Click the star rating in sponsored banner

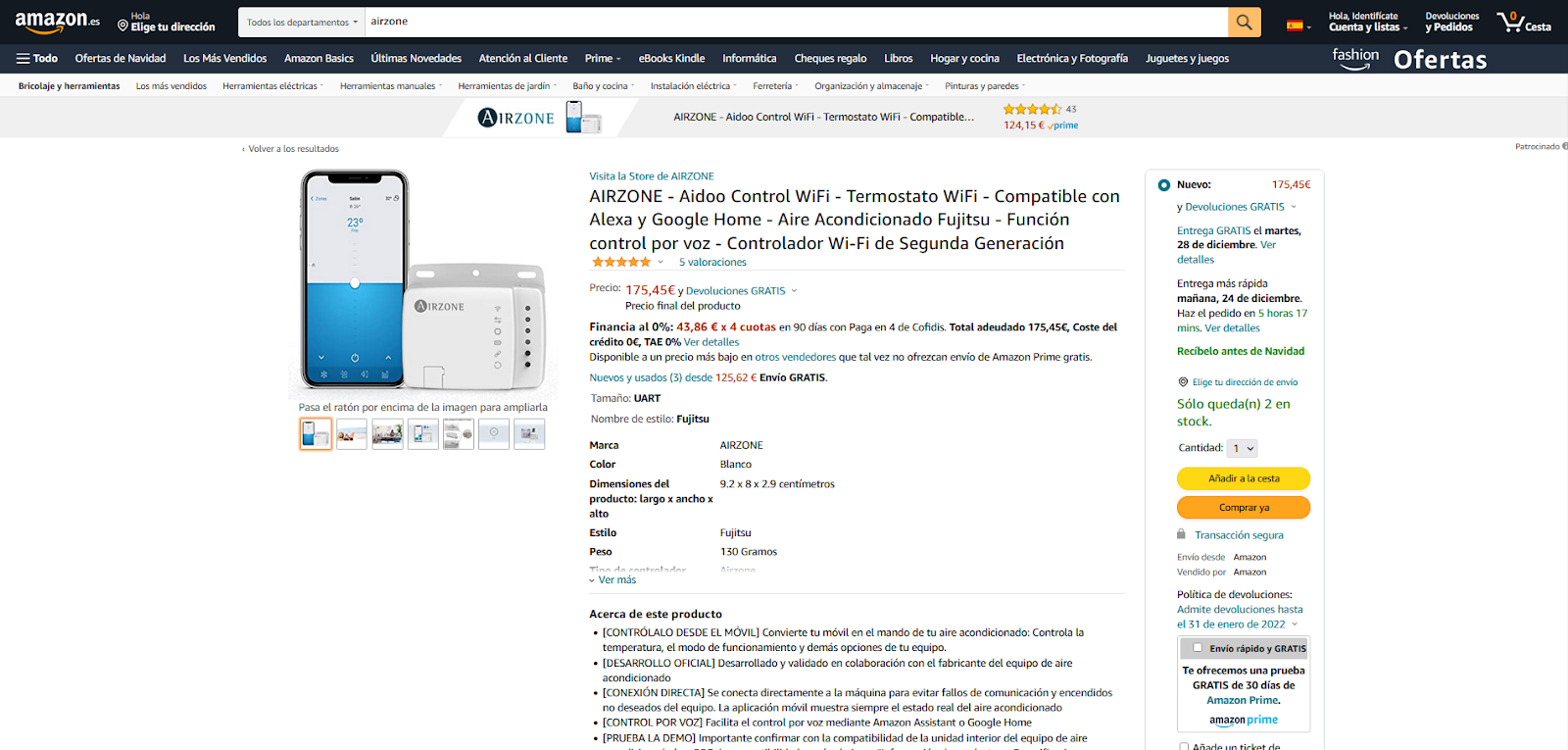[x=1032, y=110]
